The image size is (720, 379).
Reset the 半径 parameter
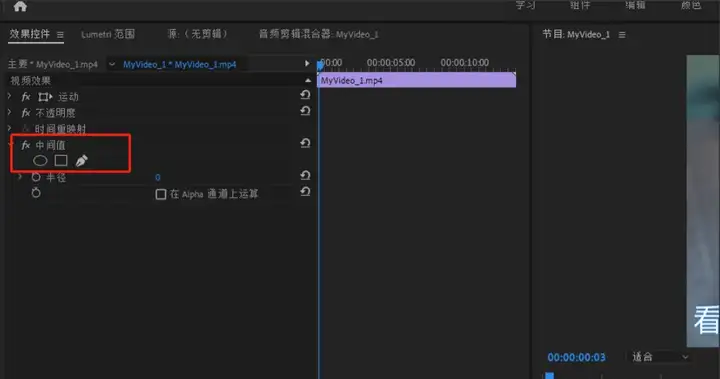(305, 175)
